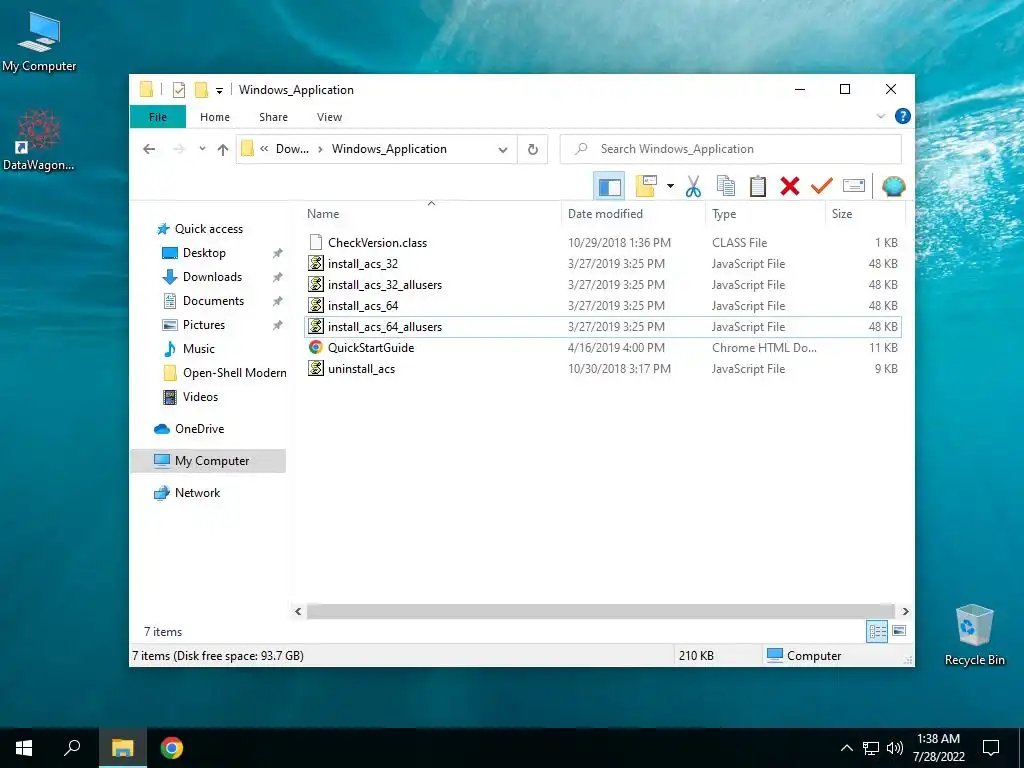
Task: Click the volume speaker tray icon
Action: 895,748
